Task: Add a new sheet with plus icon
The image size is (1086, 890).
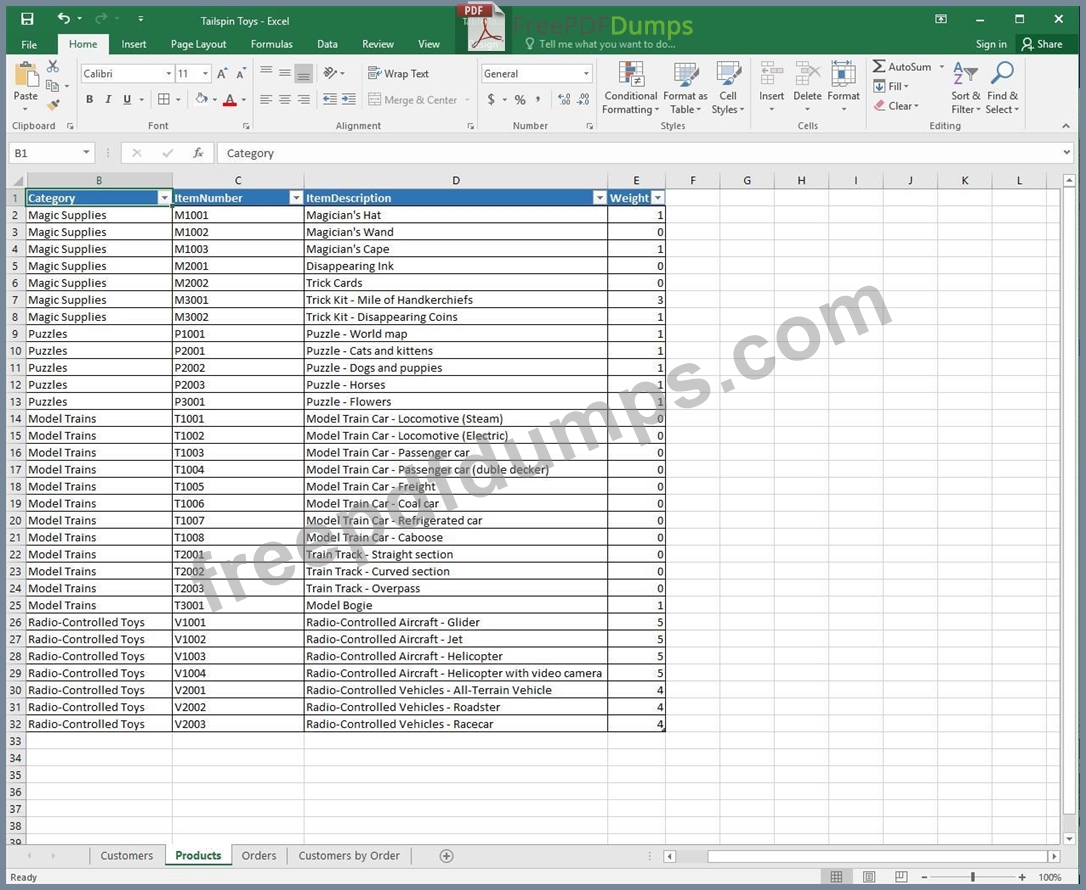Action: click(447, 856)
